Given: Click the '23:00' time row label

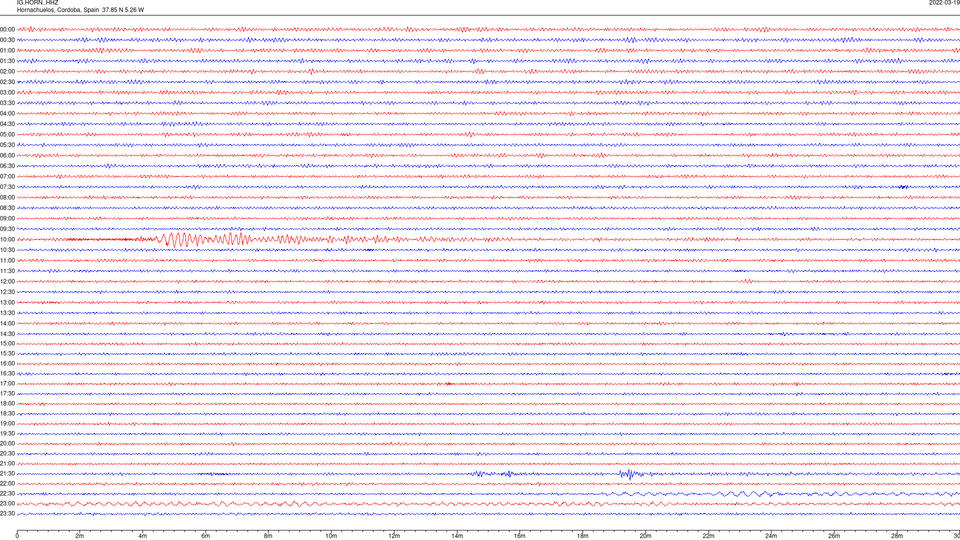Looking at the screenshot, I should pyautogui.click(x=7, y=504).
